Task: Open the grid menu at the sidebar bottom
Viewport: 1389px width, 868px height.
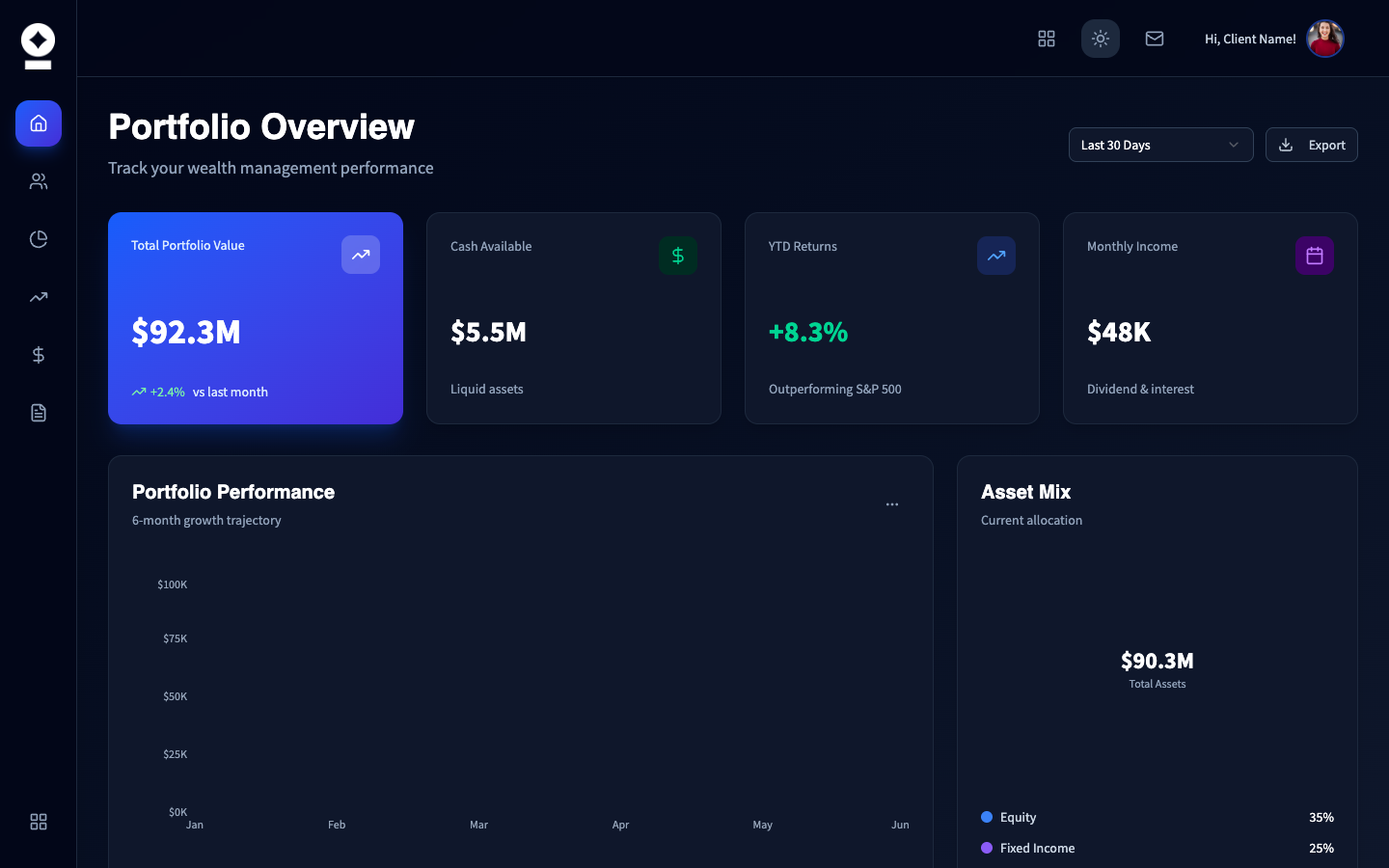Action: (39, 822)
